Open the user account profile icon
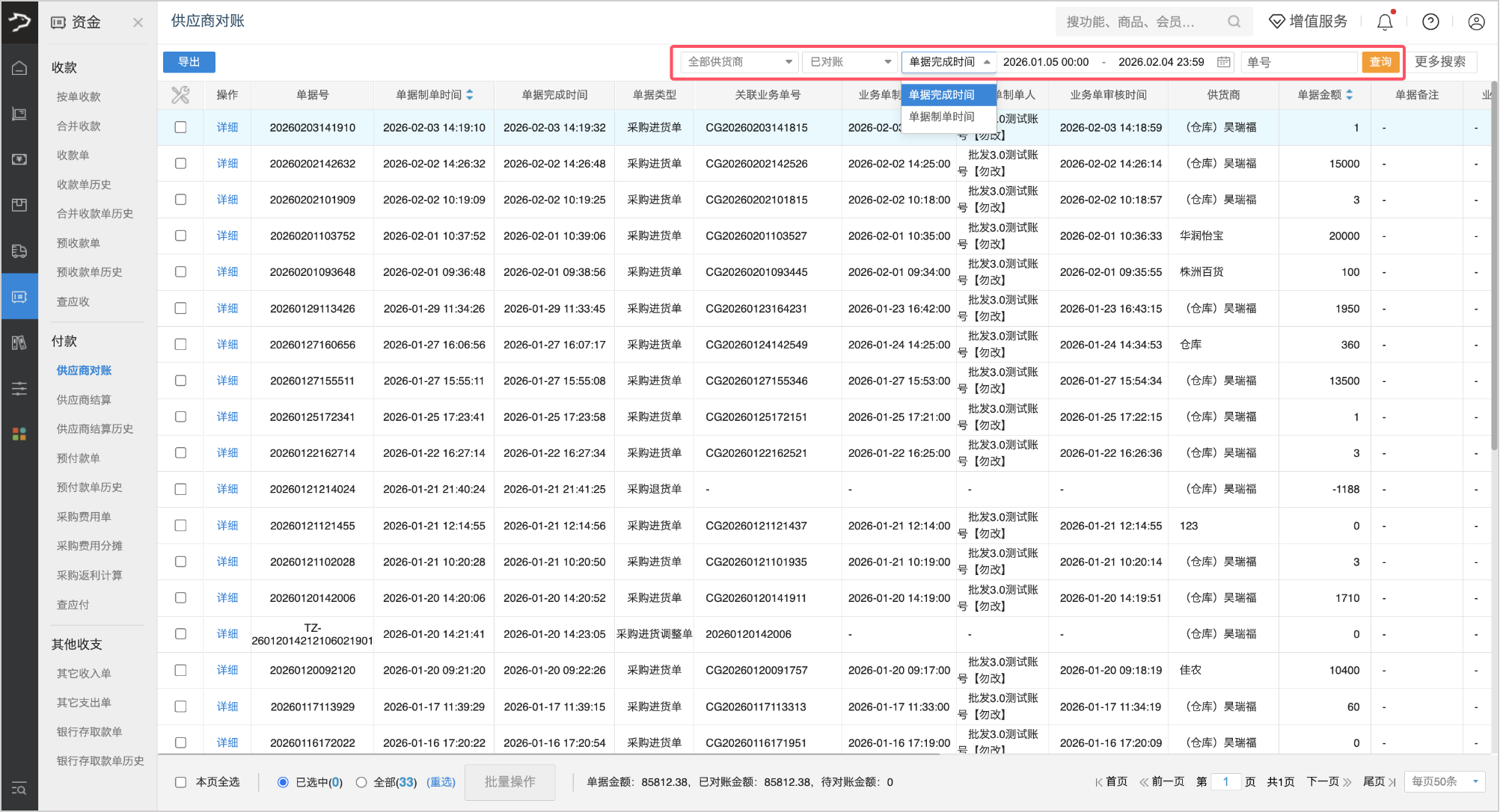Screen dimensions: 1500x812 pos(1476,22)
